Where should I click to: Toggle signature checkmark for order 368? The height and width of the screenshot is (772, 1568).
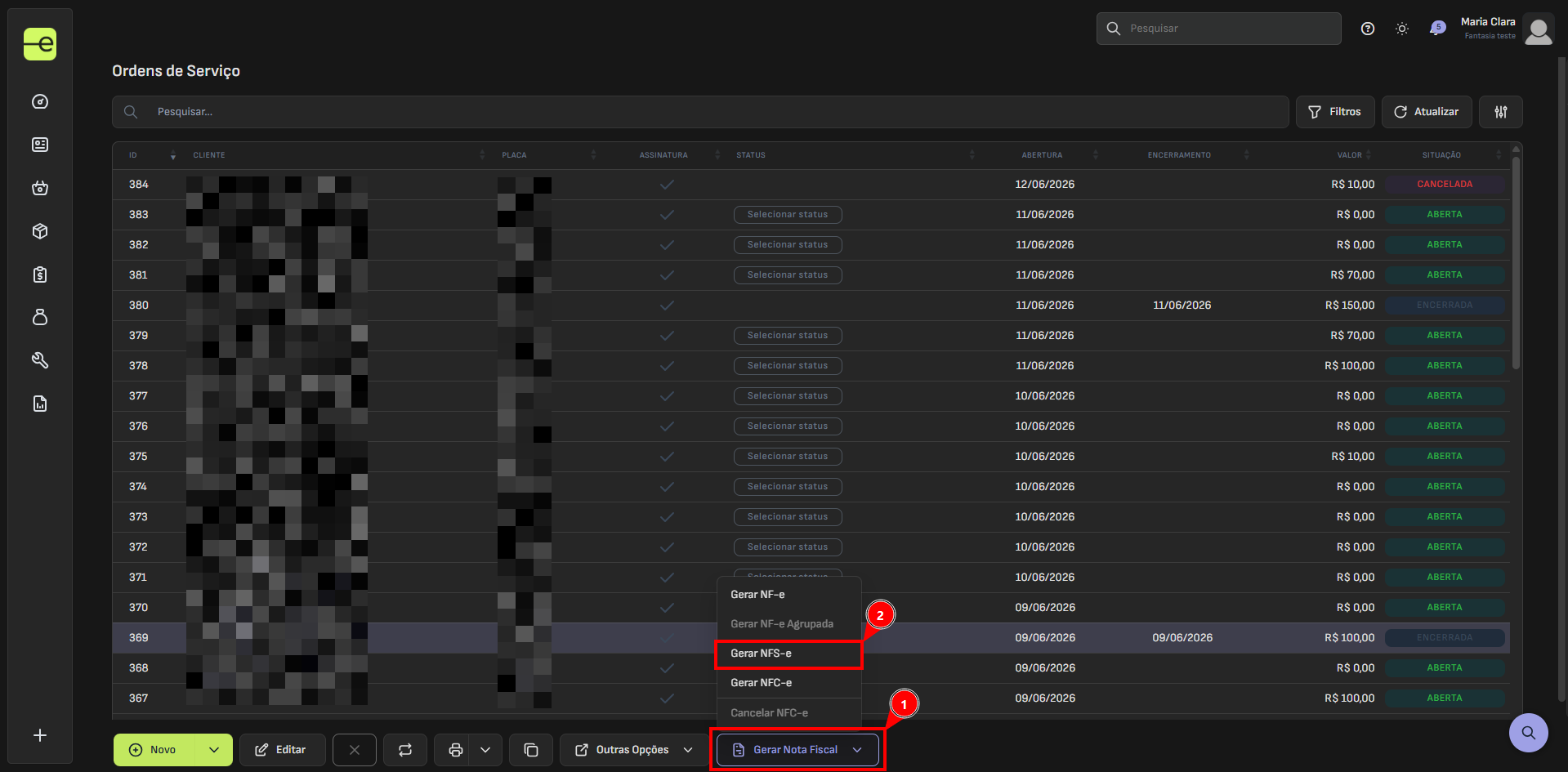[x=667, y=668]
